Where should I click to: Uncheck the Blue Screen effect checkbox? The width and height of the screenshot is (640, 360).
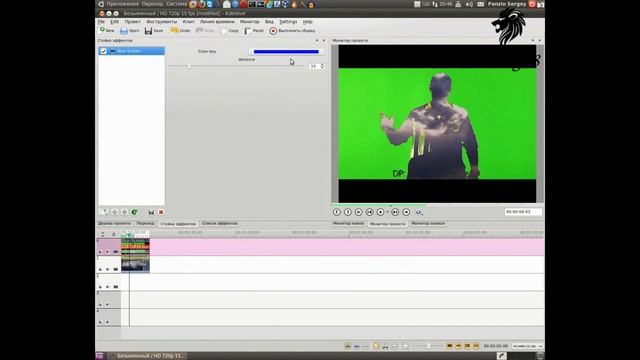pos(103,51)
